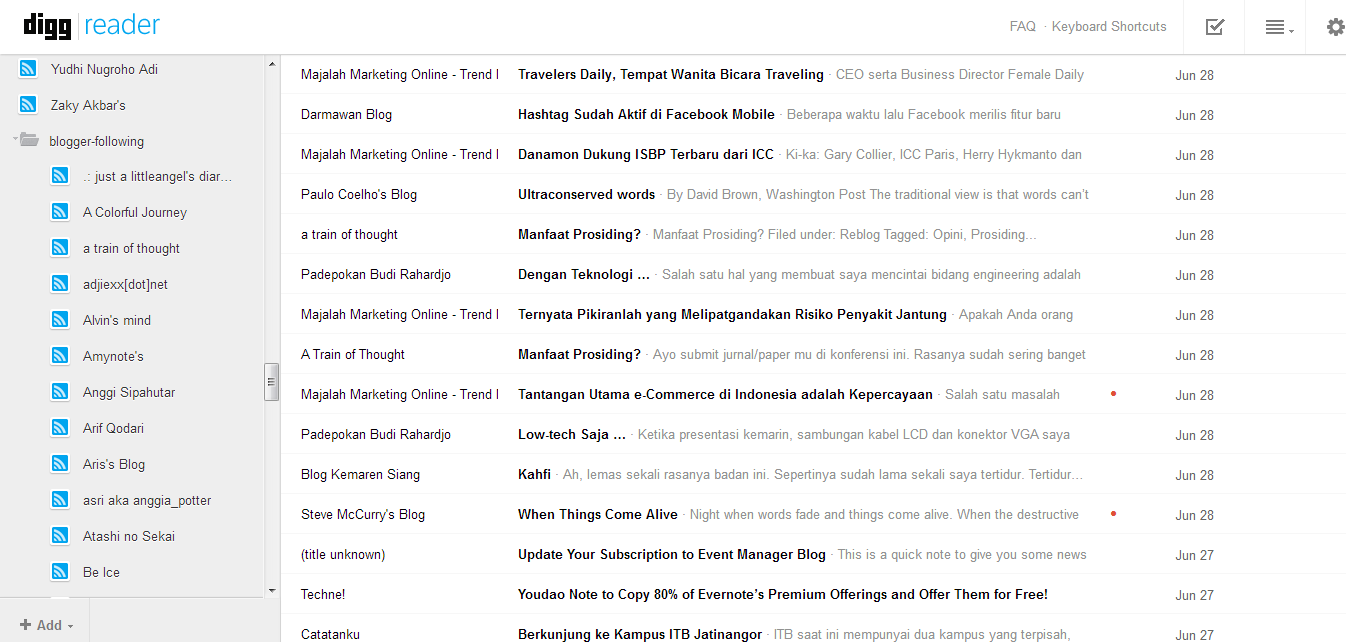The width and height of the screenshot is (1346, 642).
Task: Click RSS icon beside Anggi Sipahutar
Action: pyautogui.click(x=60, y=392)
